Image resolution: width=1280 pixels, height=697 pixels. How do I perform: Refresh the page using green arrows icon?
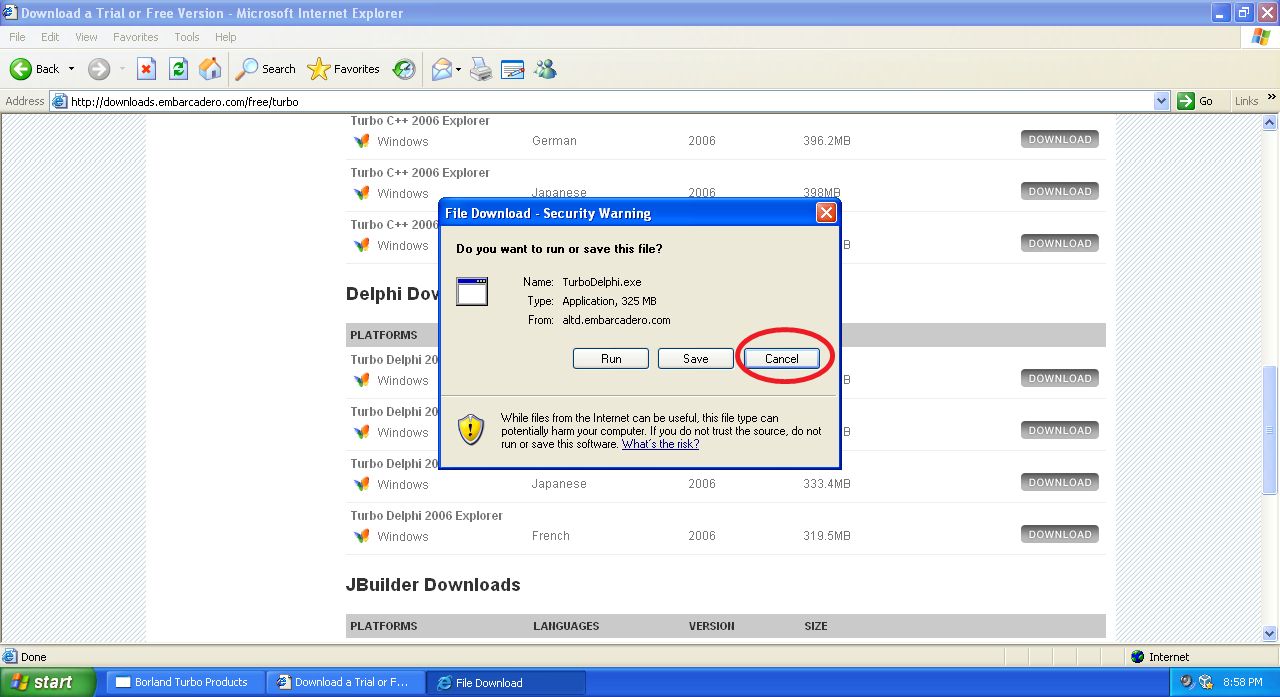pos(178,69)
